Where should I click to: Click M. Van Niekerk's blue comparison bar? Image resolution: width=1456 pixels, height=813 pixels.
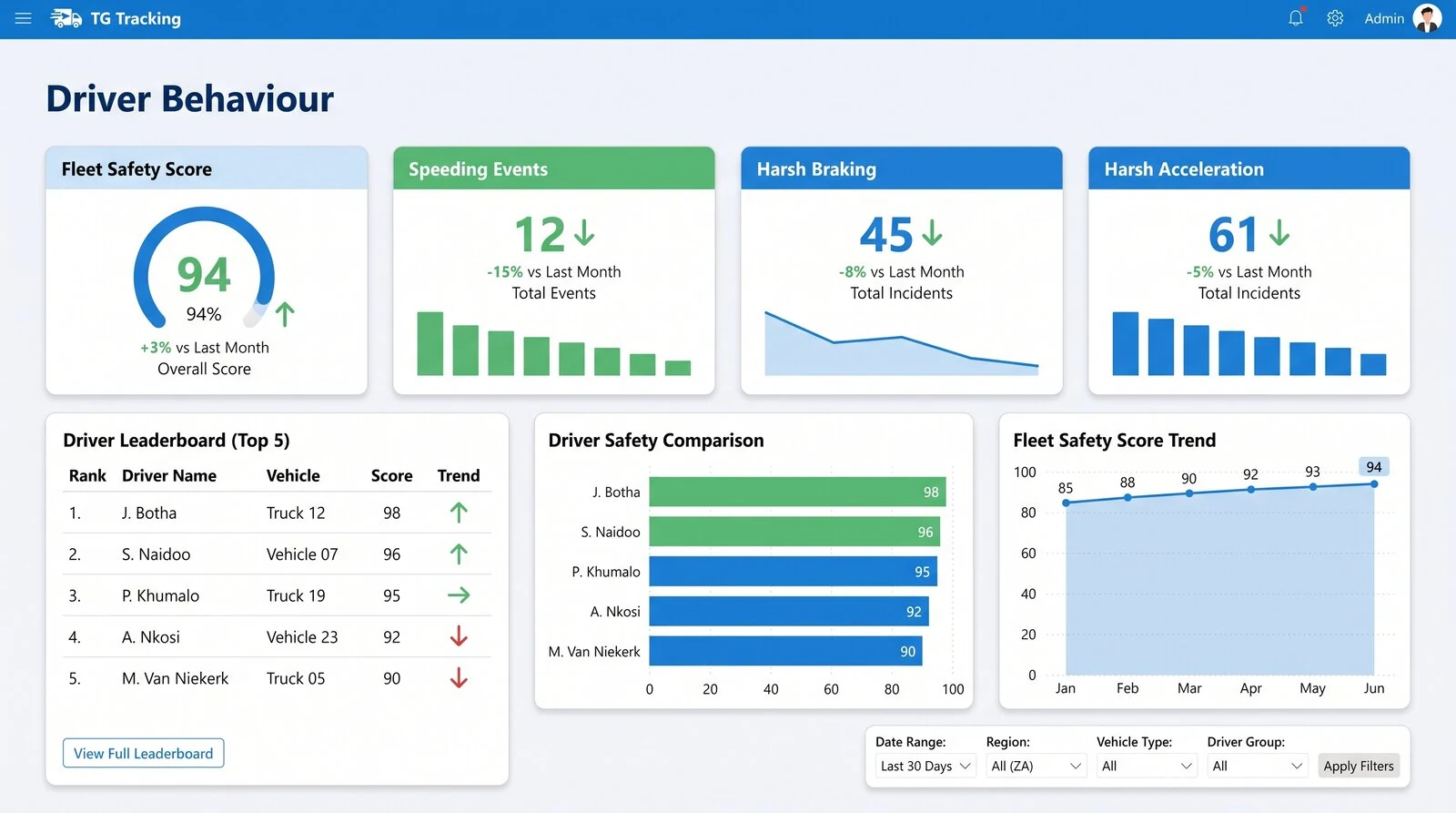(x=785, y=651)
